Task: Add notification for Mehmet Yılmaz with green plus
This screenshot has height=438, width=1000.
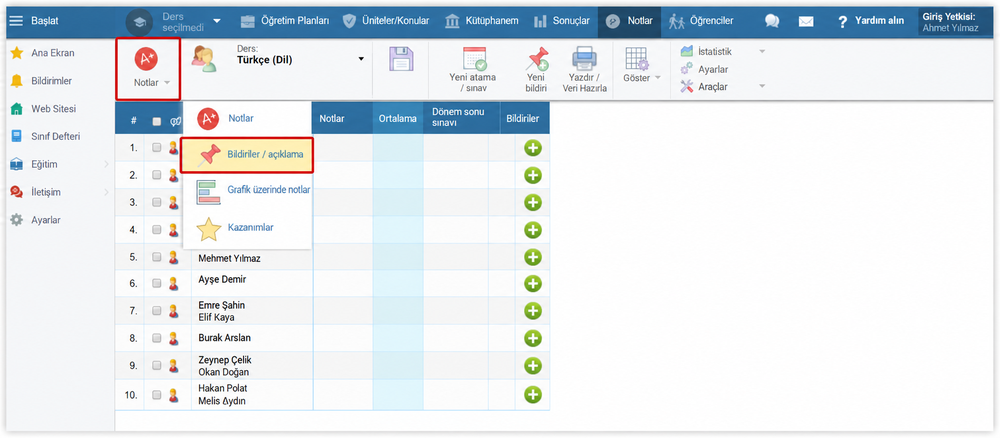Action: 533,257
